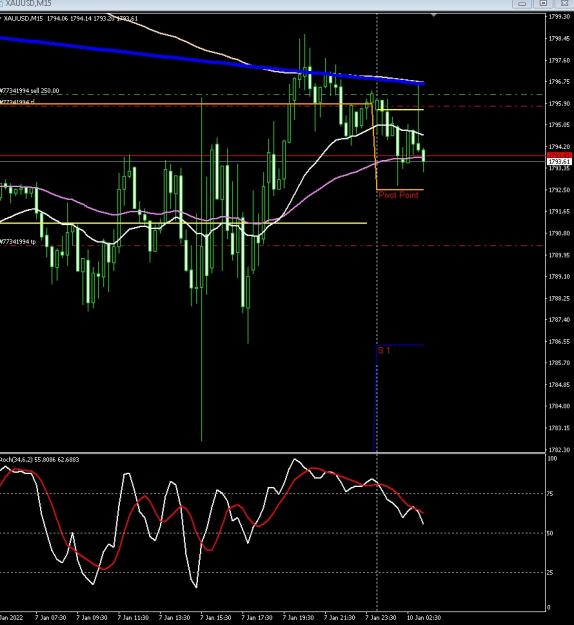
Task: Click the 1786.55 price scale value
Action: 559,342
